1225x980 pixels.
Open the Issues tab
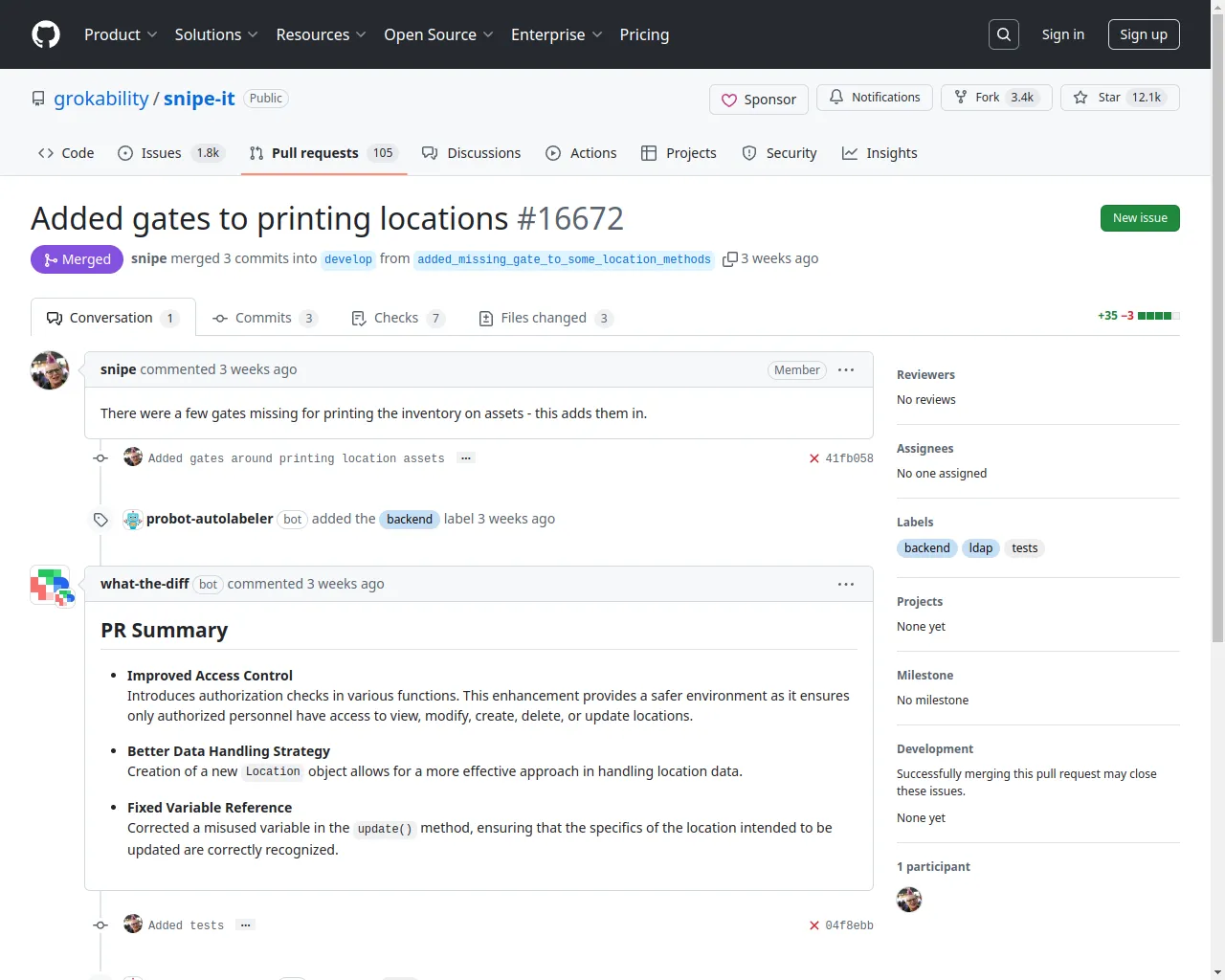click(x=170, y=153)
